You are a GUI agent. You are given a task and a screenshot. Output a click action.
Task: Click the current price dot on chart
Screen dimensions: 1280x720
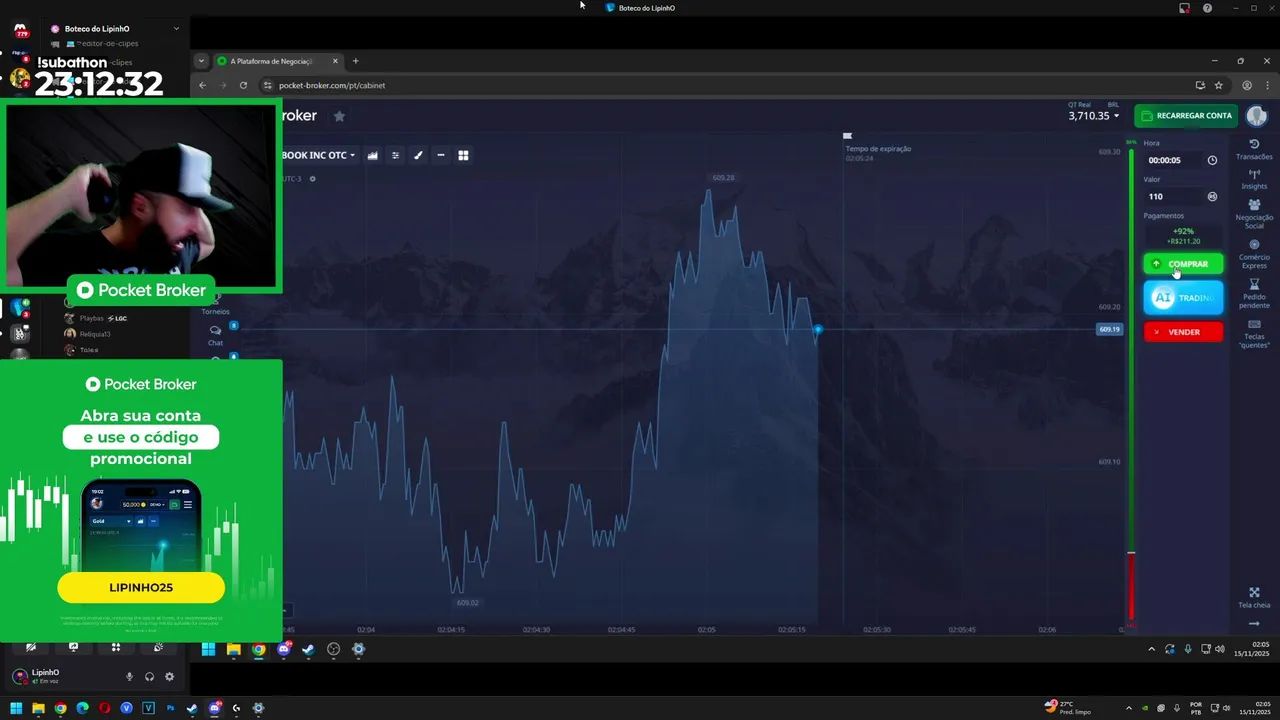pos(818,329)
